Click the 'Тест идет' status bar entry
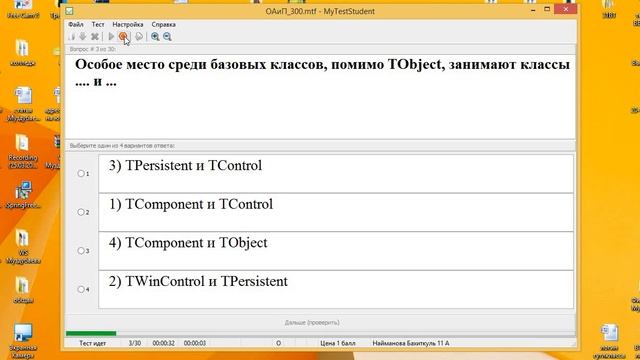 tap(92, 343)
